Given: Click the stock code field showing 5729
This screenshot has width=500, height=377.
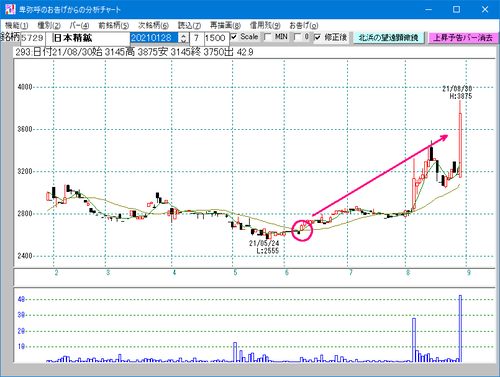Looking at the screenshot, I should pyautogui.click(x=32, y=38).
